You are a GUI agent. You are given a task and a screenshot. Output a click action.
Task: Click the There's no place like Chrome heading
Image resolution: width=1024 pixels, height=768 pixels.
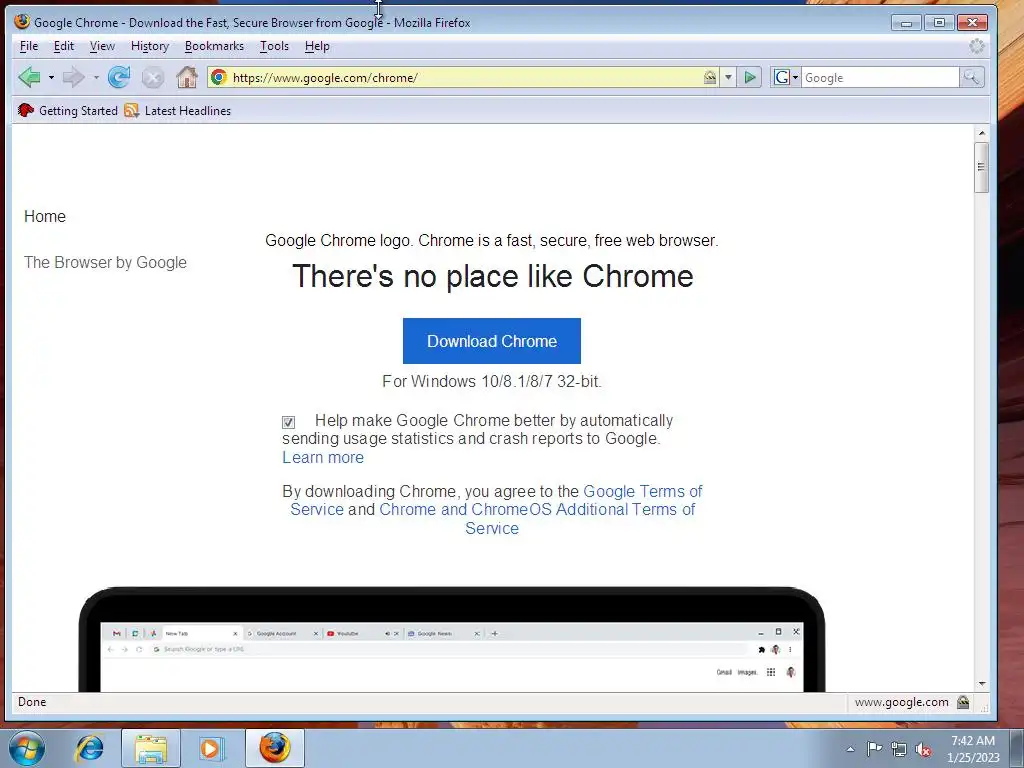(x=492, y=276)
